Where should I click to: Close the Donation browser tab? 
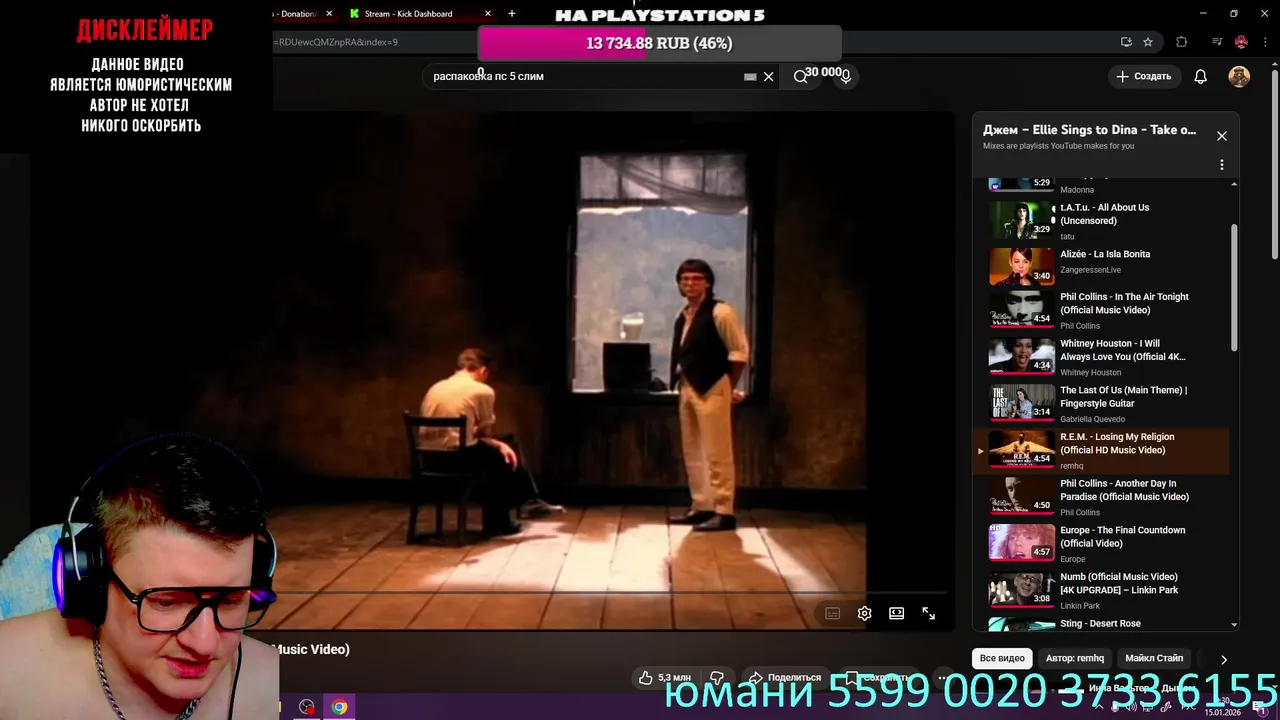pos(329,14)
